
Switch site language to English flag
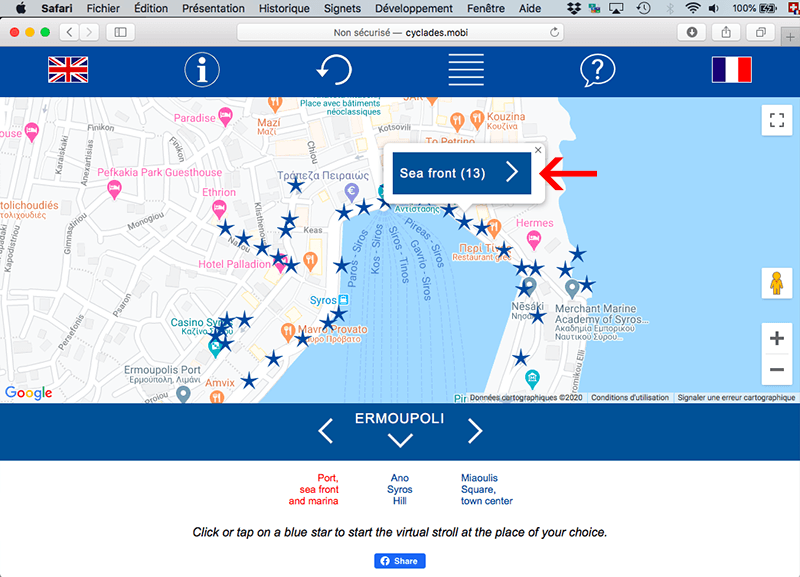[68, 69]
